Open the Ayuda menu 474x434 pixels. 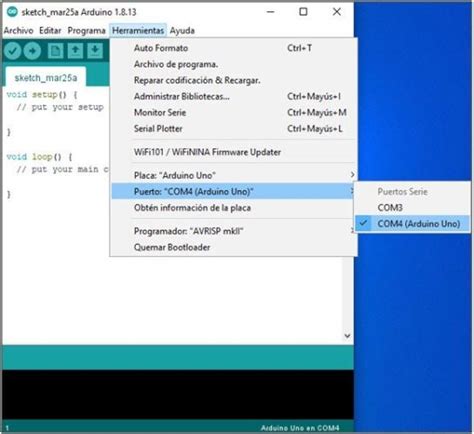[x=182, y=31]
